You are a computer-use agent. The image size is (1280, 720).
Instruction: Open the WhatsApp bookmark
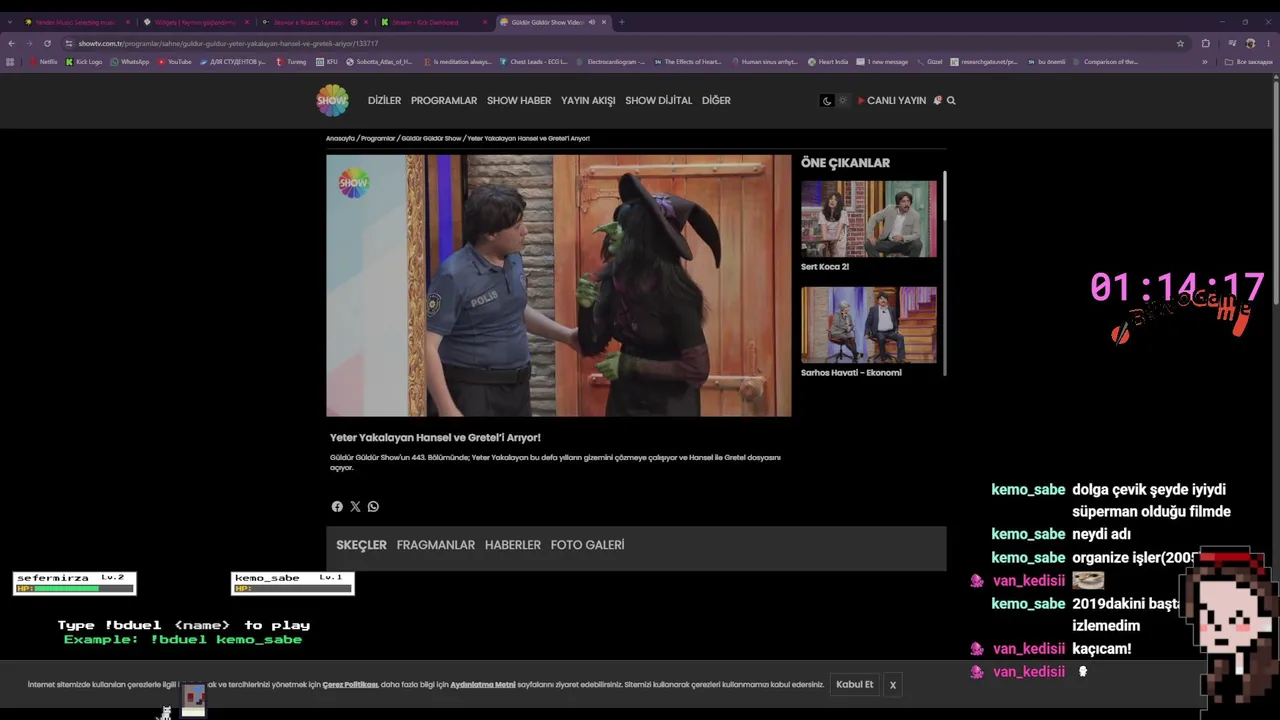[x=130, y=62]
